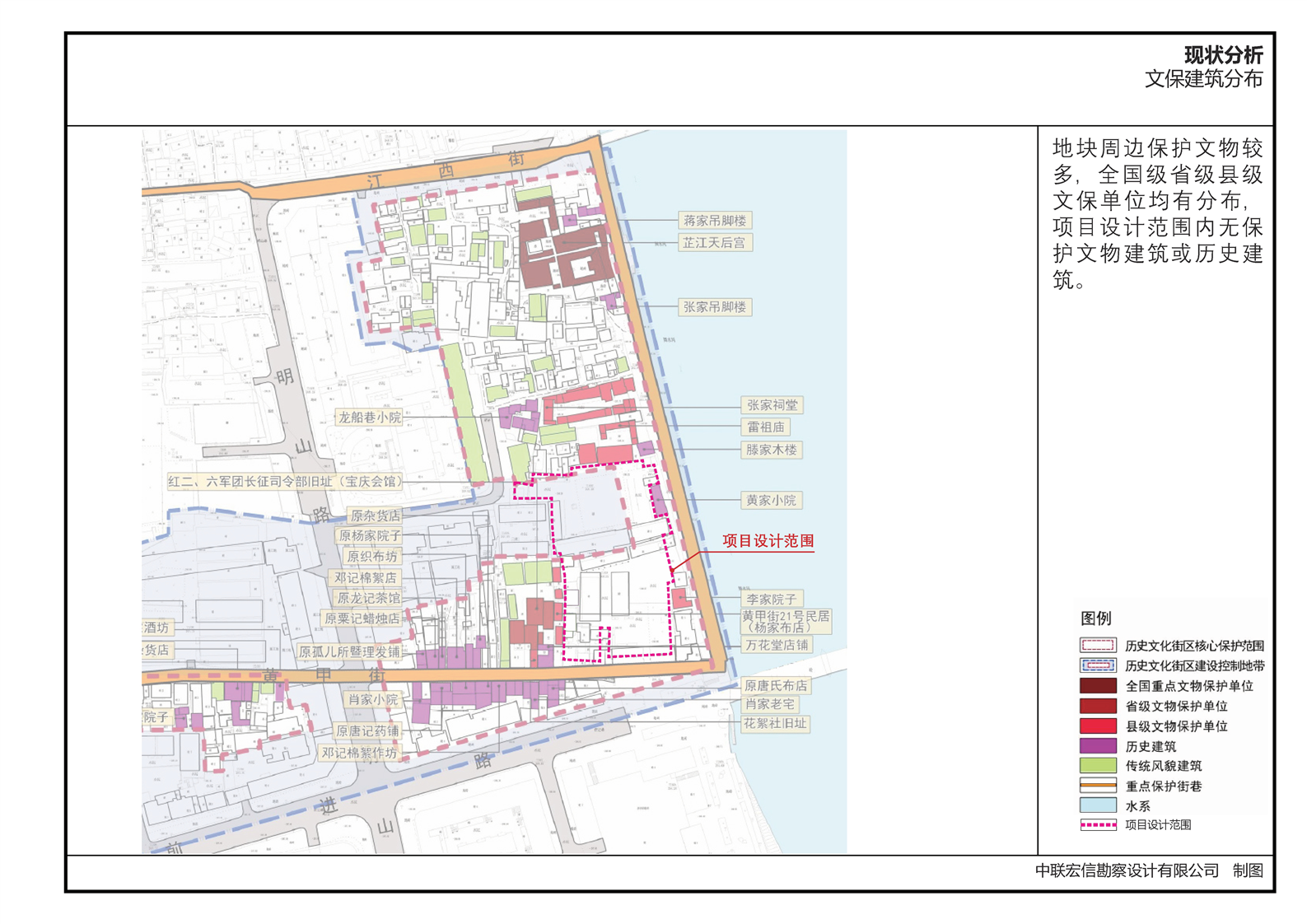This screenshot has width=1307, height=924.
Task: Click the 黄家小院 map label
Action: click(771, 501)
